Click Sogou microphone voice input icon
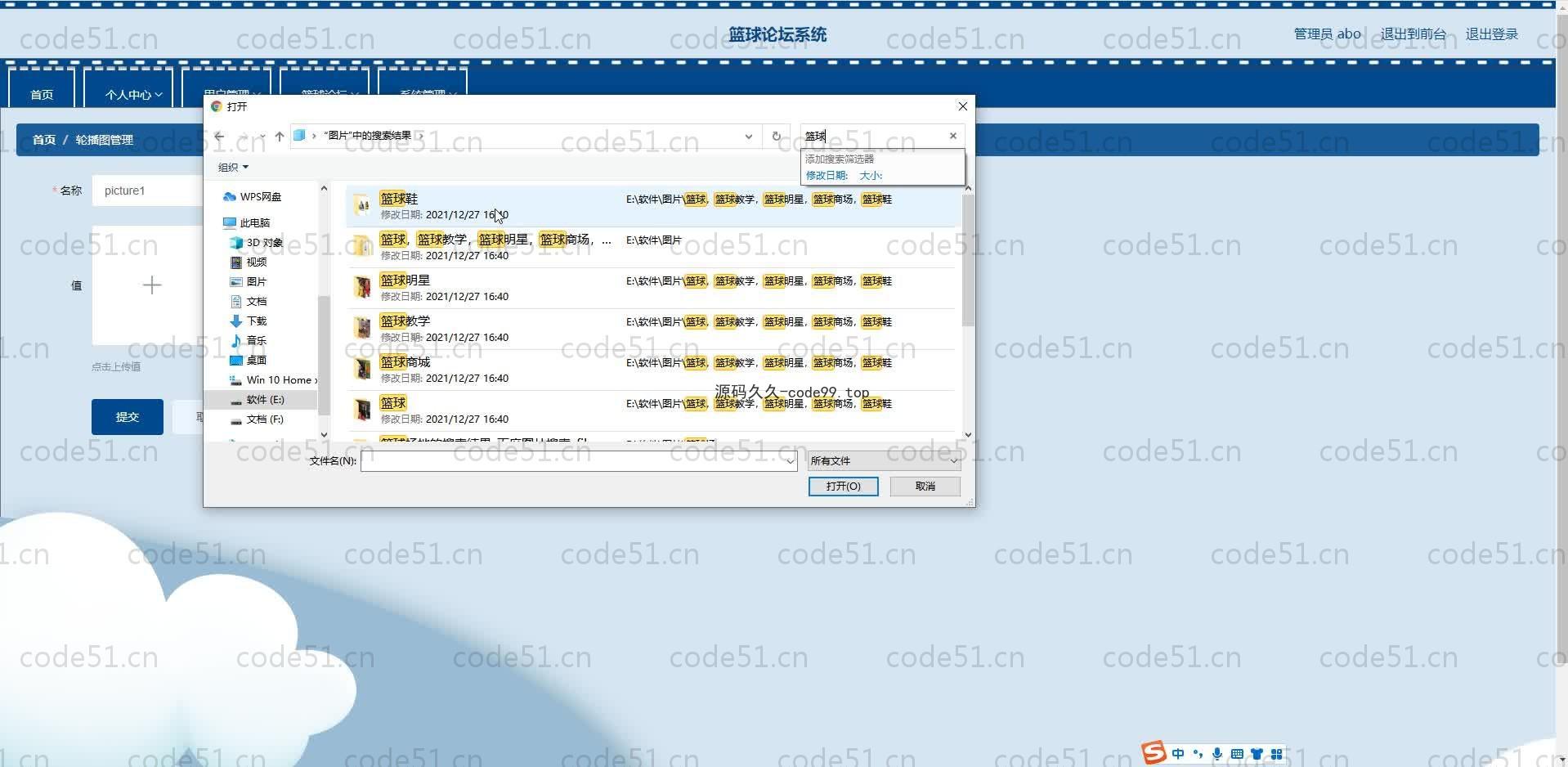The width and height of the screenshot is (1568, 767). click(x=1217, y=754)
